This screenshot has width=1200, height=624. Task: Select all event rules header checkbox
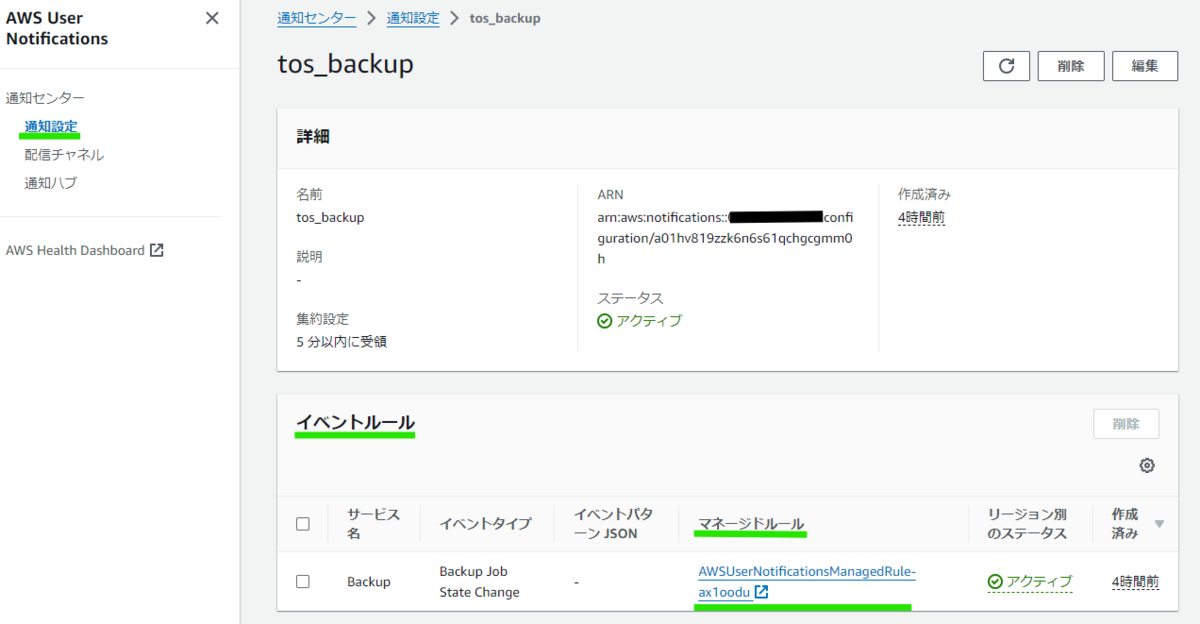pyautogui.click(x=303, y=524)
